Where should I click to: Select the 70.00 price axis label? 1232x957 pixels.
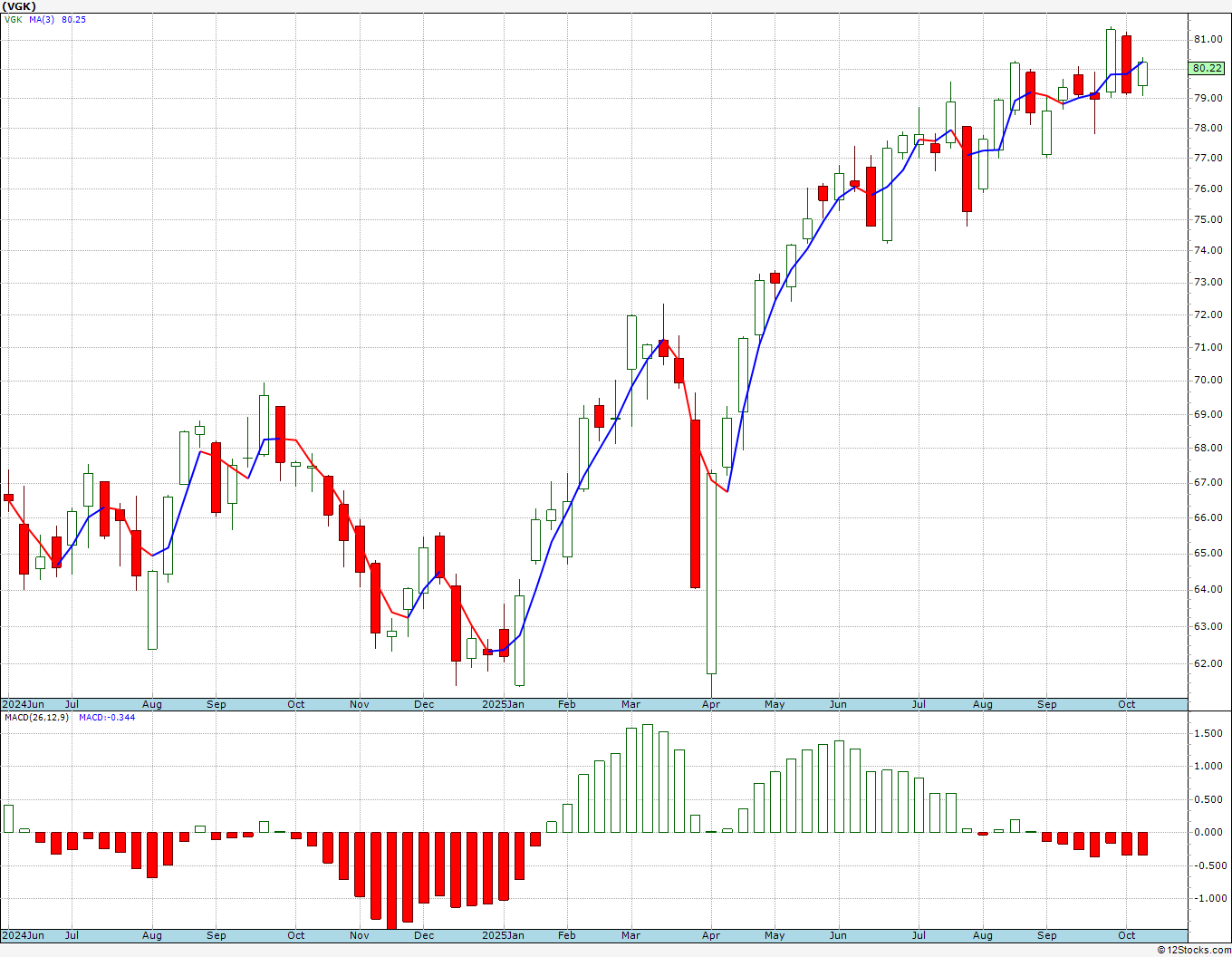click(1208, 380)
